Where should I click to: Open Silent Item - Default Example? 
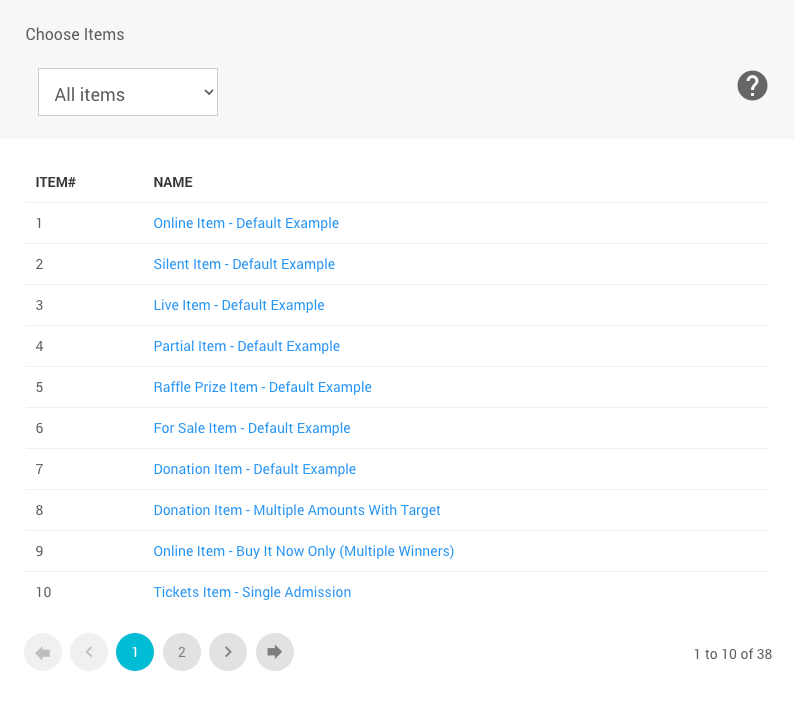coord(244,264)
